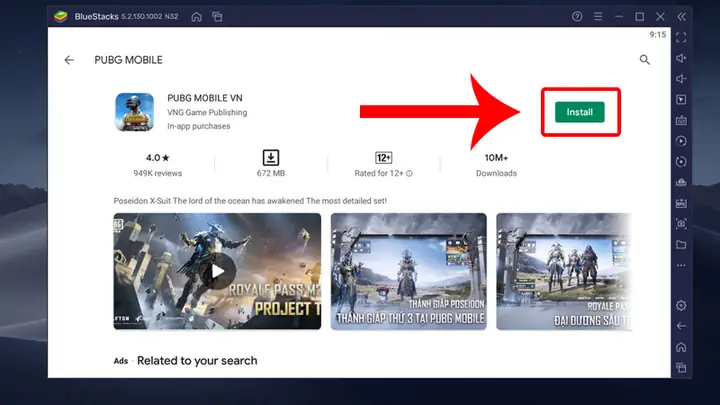Play the Royale Pass trailer video

[x=218, y=271]
